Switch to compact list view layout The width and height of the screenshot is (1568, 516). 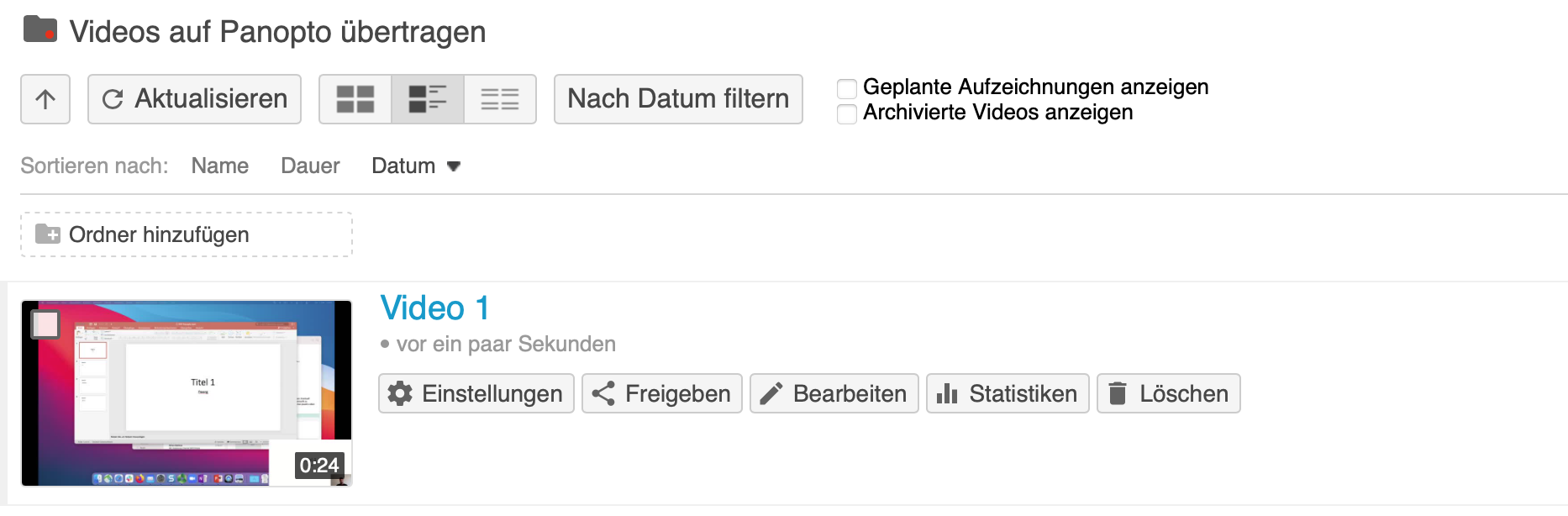point(500,99)
